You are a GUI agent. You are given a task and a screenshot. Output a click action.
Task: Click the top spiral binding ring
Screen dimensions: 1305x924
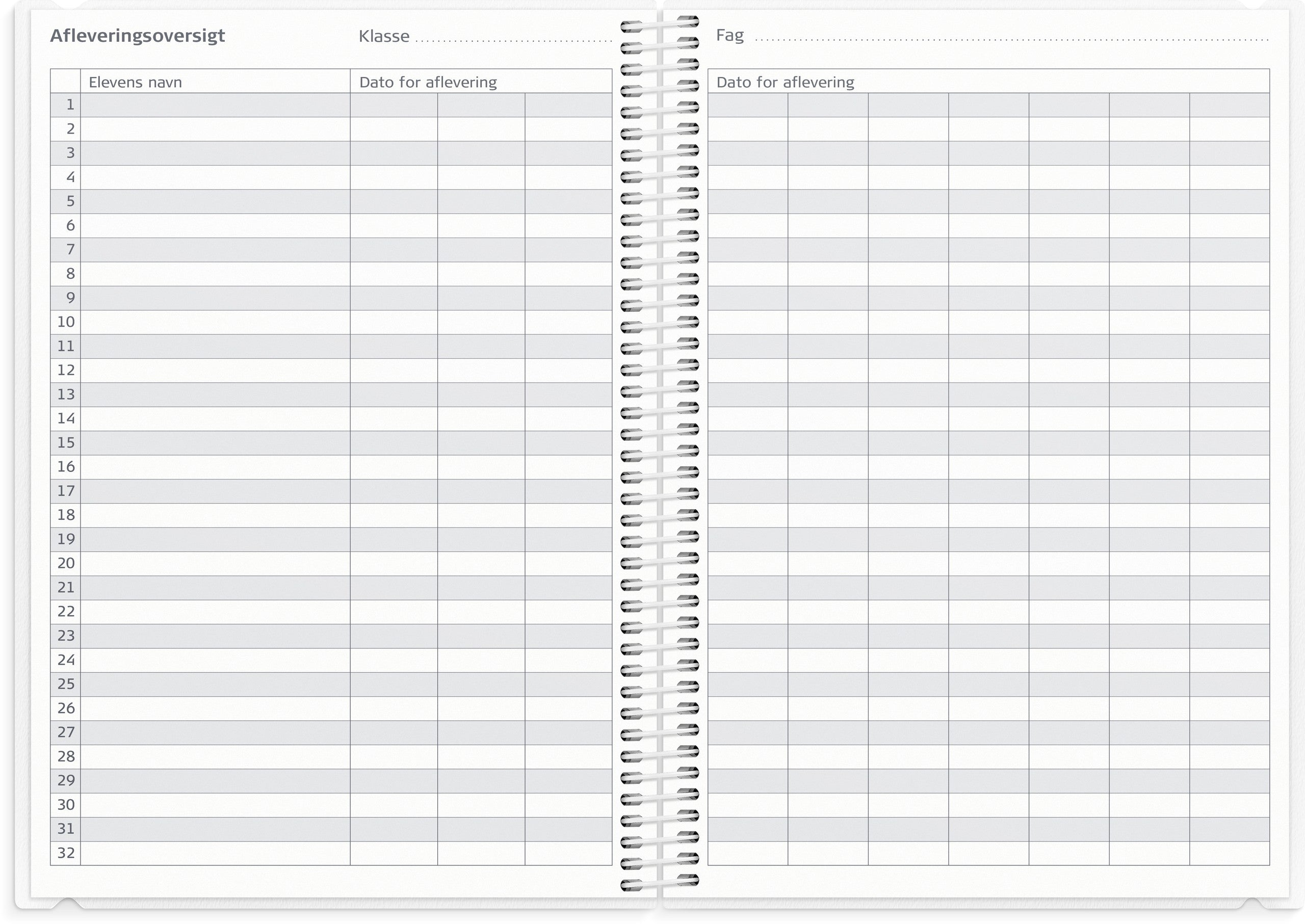[x=659, y=24]
